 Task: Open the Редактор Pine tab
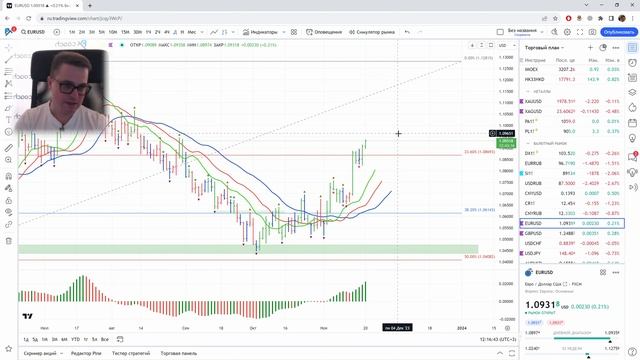[x=86, y=353]
